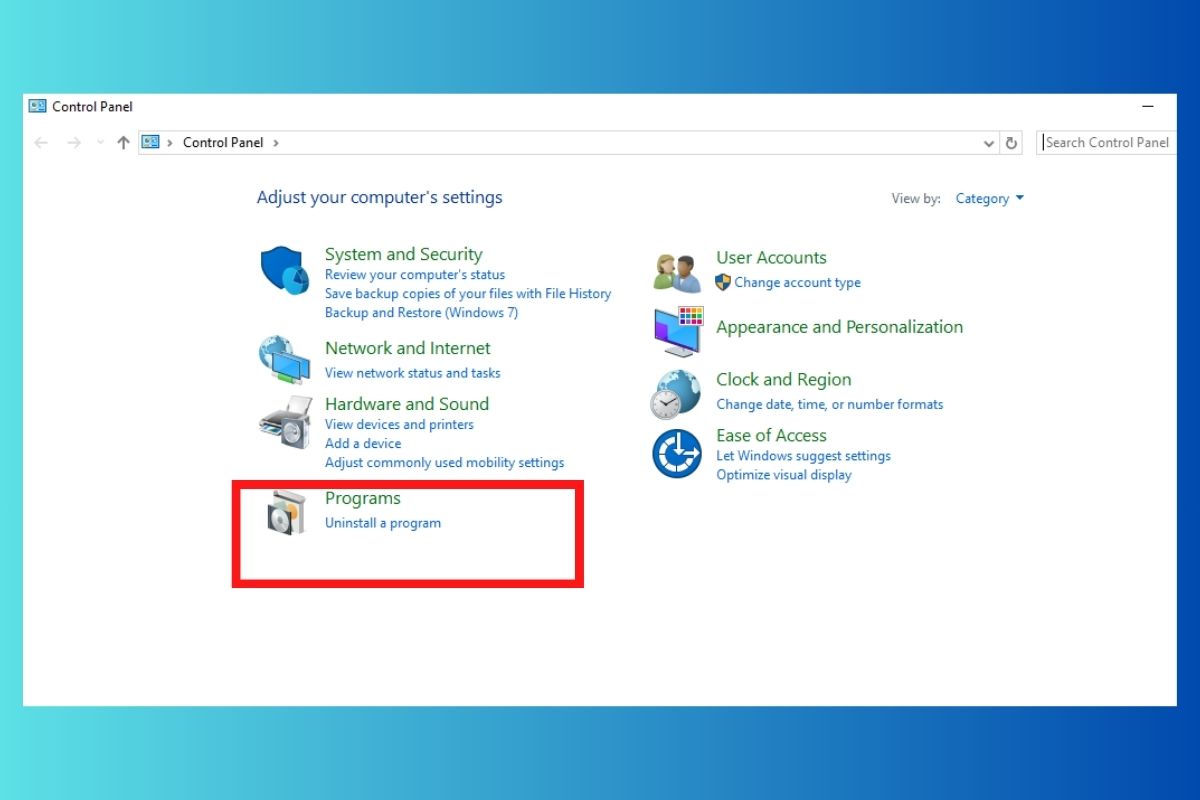Open the Programs category heading
The image size is (1200, 800).
[x=363, y=498]
